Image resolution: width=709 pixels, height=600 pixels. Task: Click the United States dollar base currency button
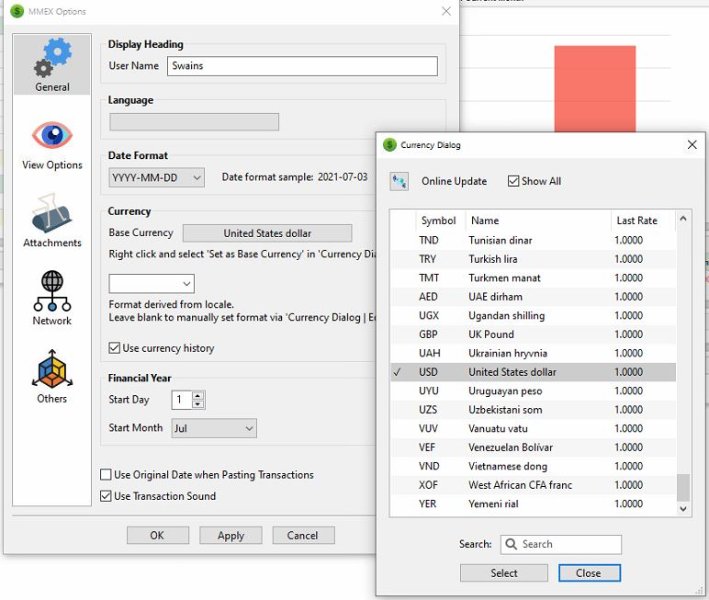pyautogui.click(x=267, y=233)
